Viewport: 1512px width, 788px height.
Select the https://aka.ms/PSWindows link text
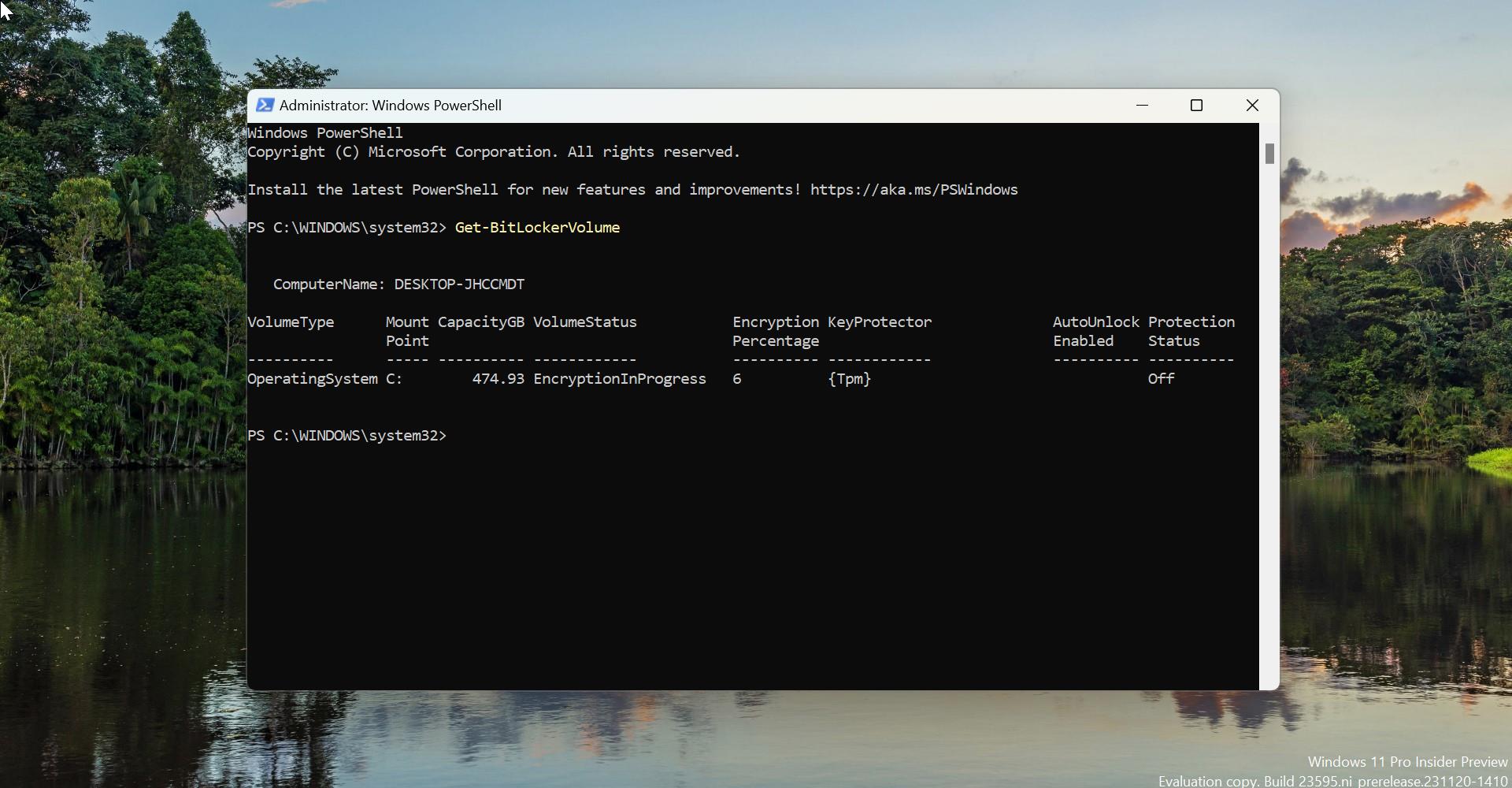click(913, 189)
